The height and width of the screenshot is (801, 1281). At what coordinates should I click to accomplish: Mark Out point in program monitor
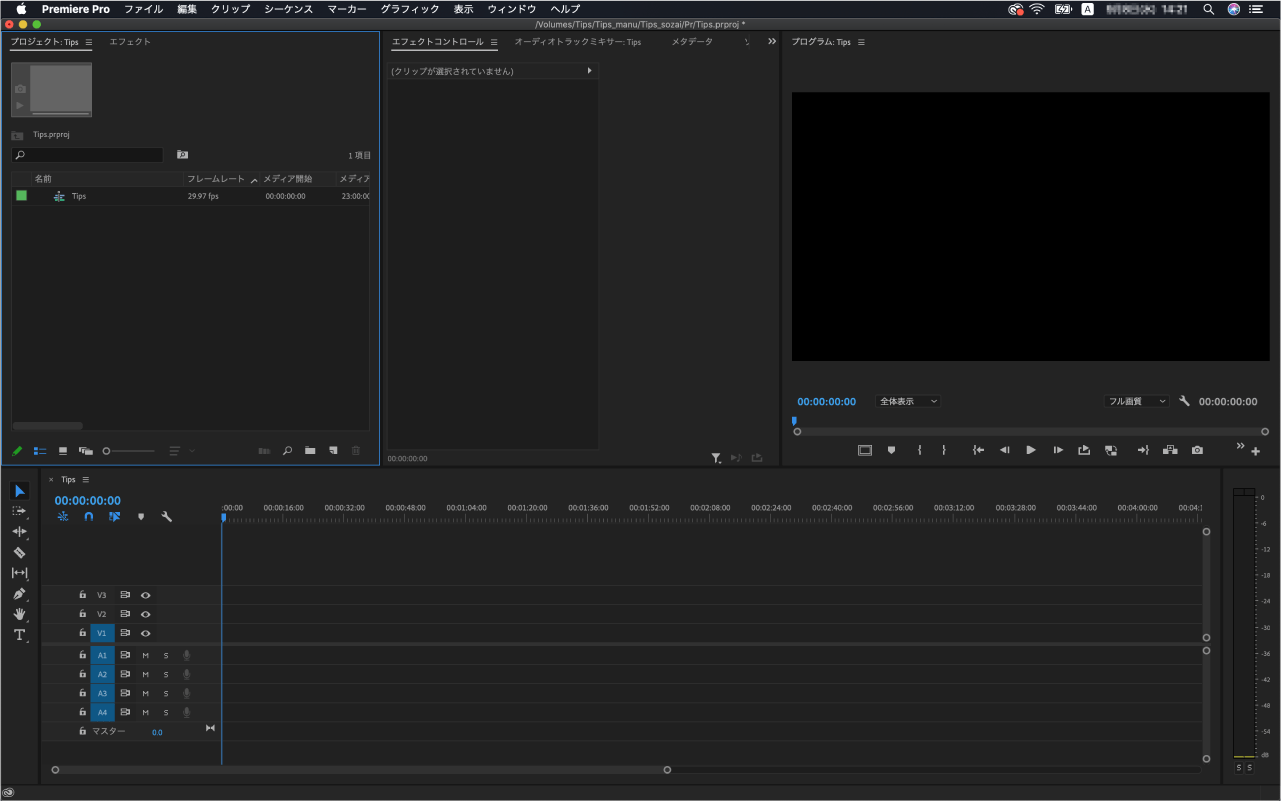coord(943,450)
